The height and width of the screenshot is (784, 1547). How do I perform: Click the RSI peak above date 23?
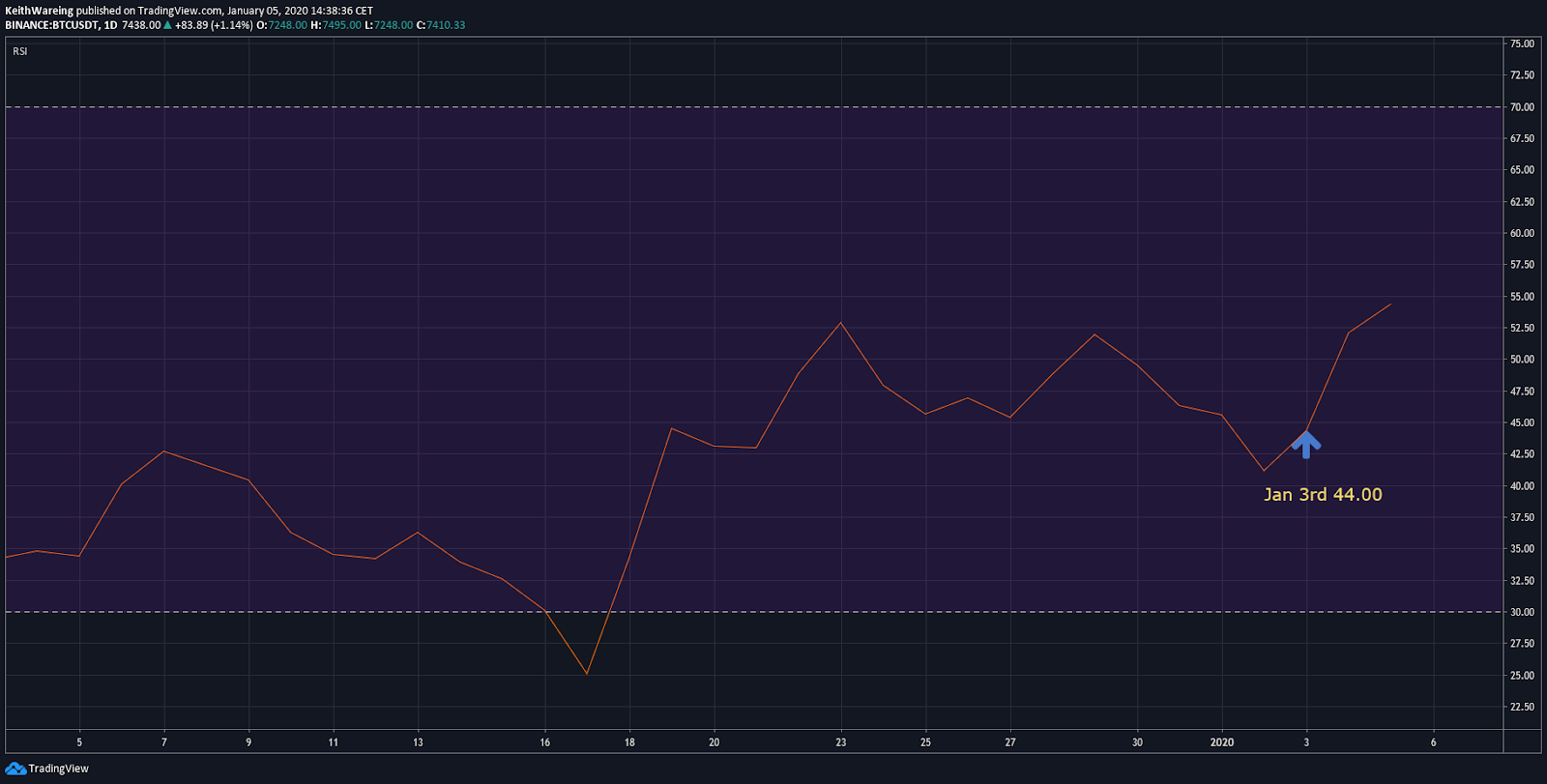840,322
